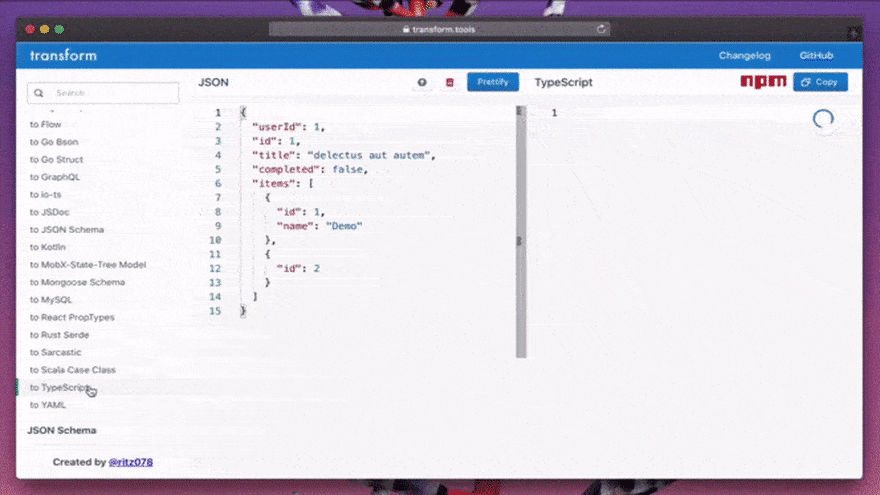Choose to Mongoose Schema
Screen dimensions: 880x495
click(x=77, y=282)
